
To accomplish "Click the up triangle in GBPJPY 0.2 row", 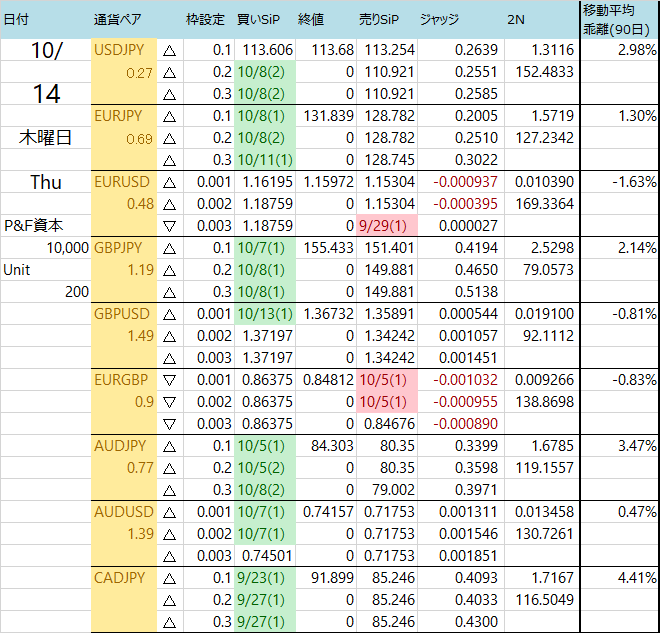I will coord(169,271).
